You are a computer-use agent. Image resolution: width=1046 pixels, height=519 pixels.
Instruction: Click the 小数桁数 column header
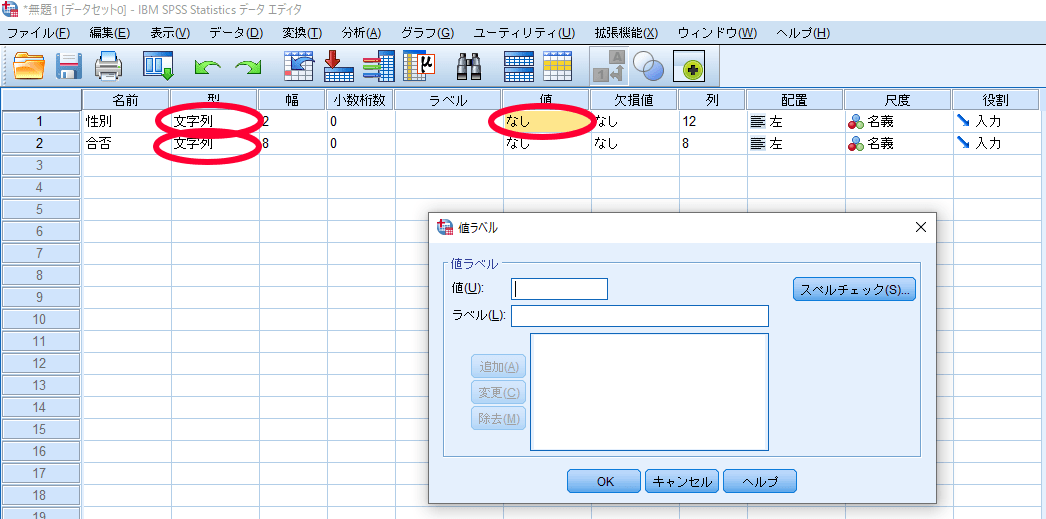[x=360, y=100]
